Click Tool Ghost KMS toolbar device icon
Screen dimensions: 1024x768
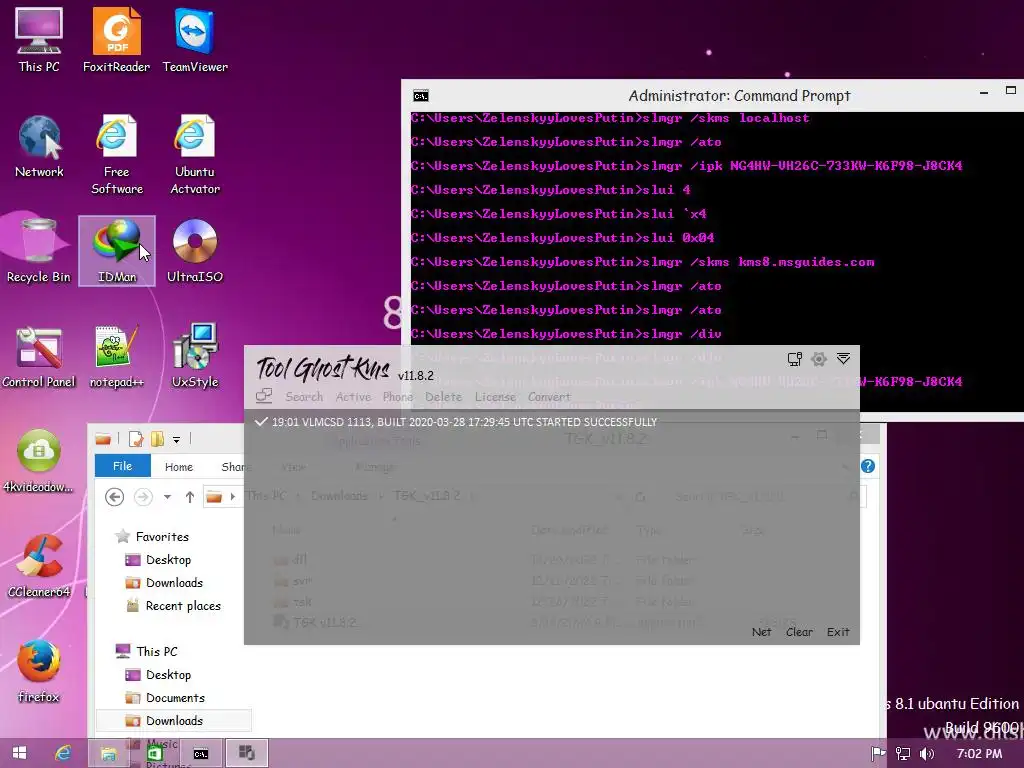click(x=264, y=395)
